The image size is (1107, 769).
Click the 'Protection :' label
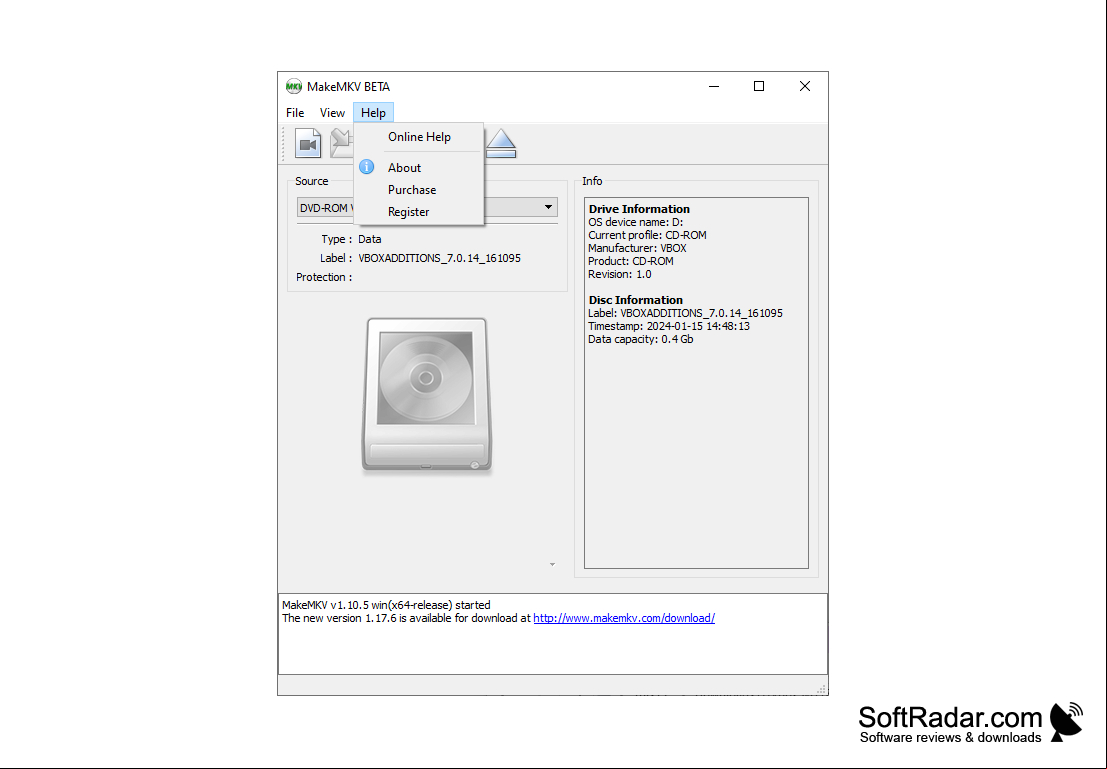324,278
